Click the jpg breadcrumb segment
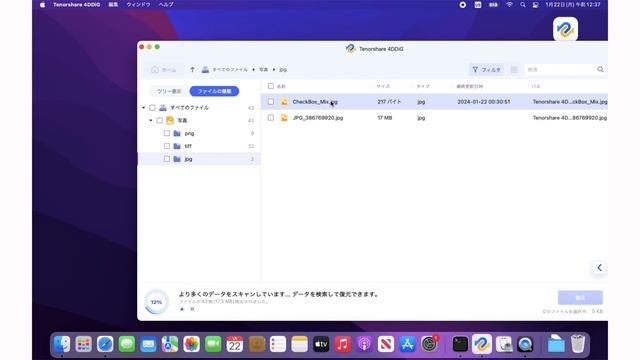Viewport: 640px width, 360px height. pyautogui.click(x=283, y=70)
